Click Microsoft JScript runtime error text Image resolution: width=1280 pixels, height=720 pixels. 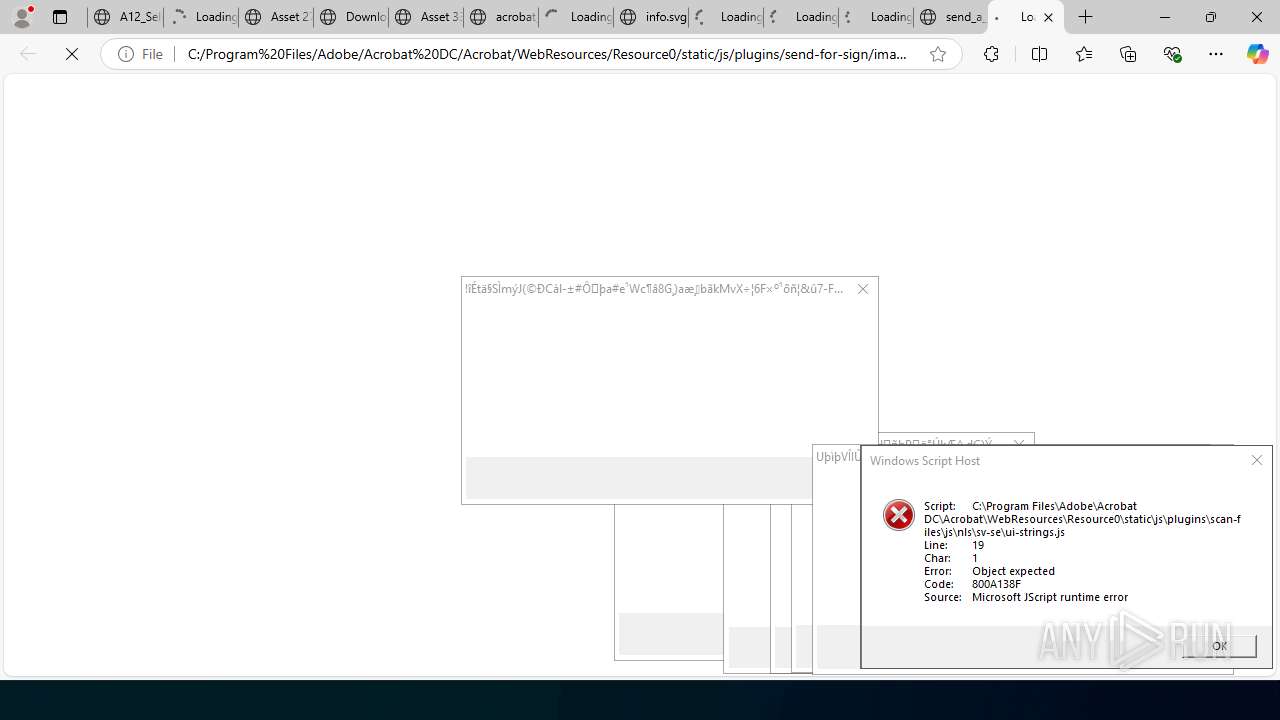coord(1050,597)
